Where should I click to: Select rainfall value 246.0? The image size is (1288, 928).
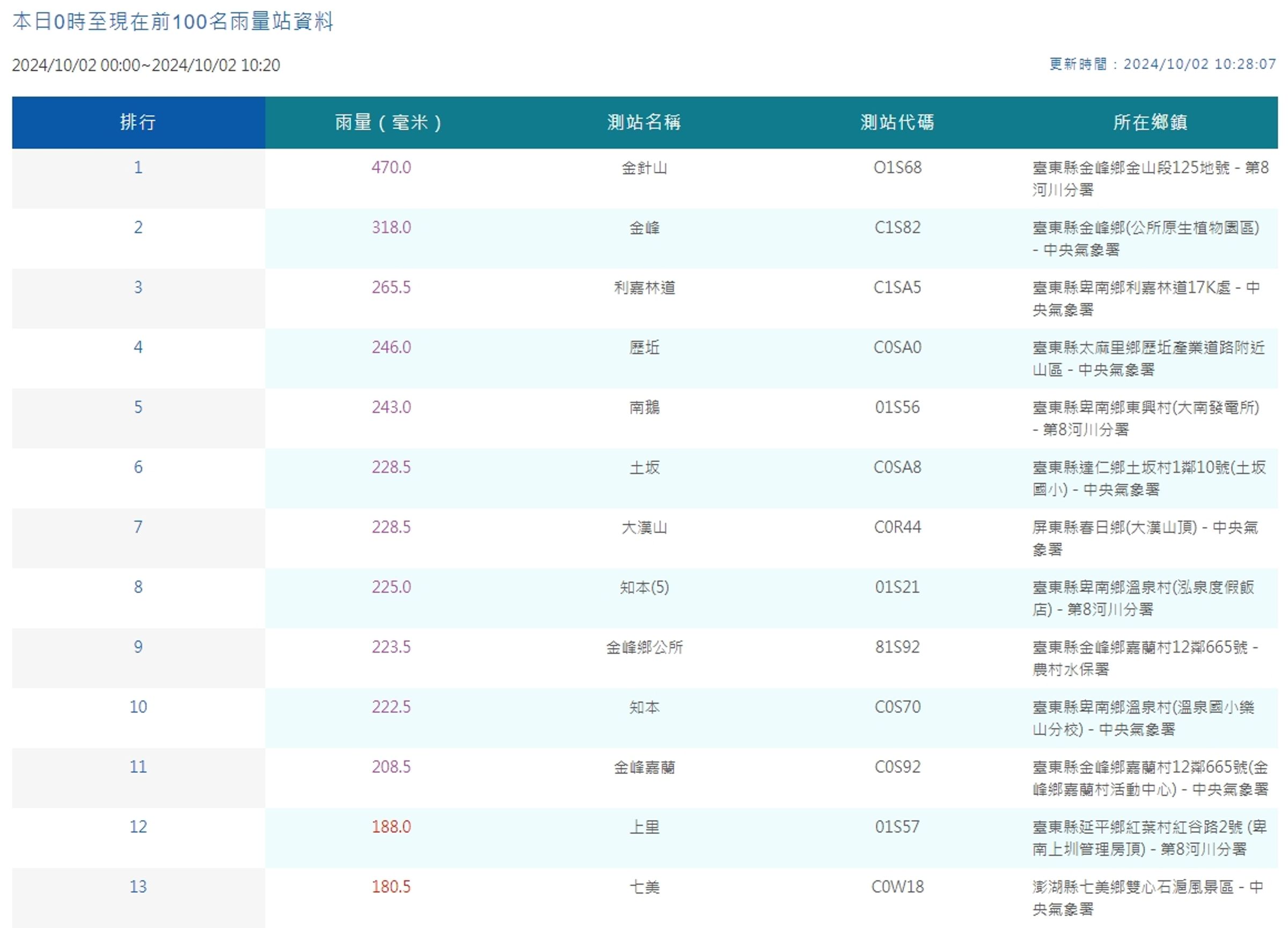(391, 347)
